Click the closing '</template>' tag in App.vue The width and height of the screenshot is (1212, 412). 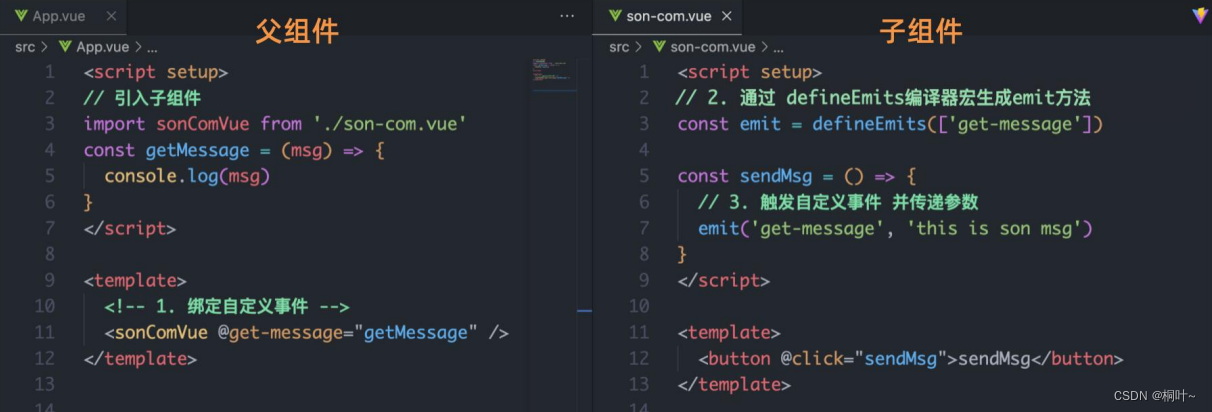coord(140,358)
